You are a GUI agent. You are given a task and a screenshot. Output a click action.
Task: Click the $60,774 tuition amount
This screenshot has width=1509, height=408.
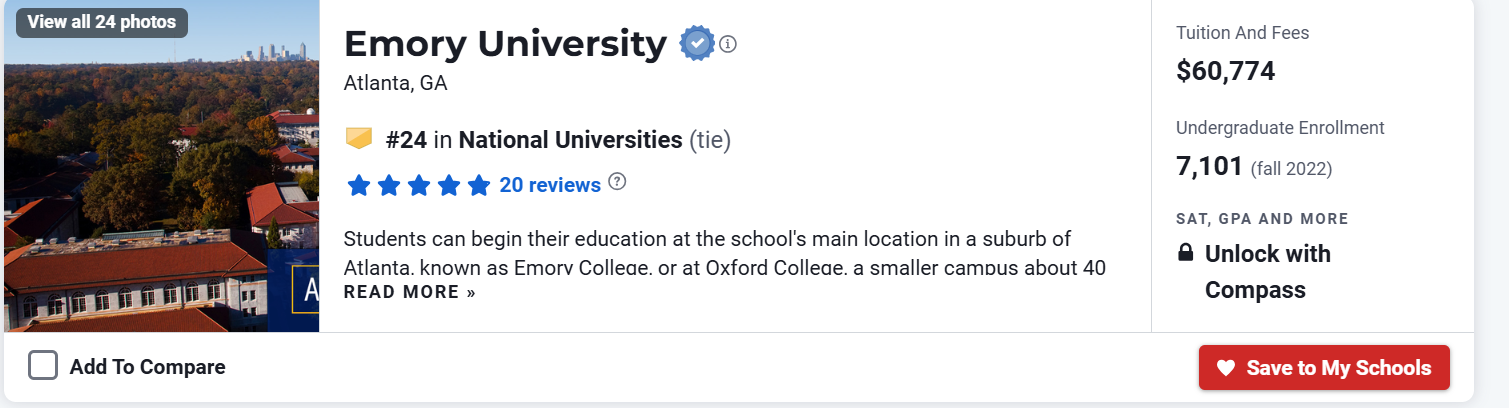pyautogui.click(x=1225, y=71)
